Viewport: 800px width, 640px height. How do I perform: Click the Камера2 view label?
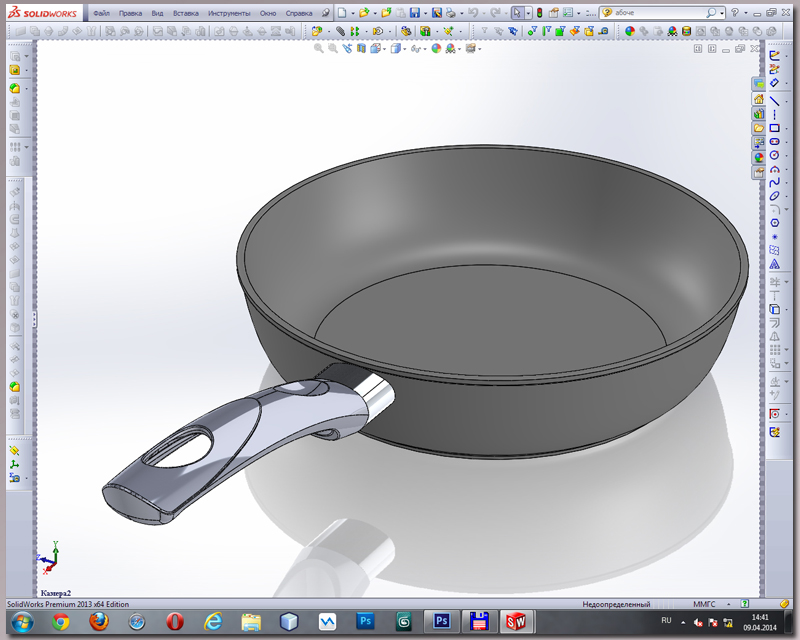(x=55, y=593)
